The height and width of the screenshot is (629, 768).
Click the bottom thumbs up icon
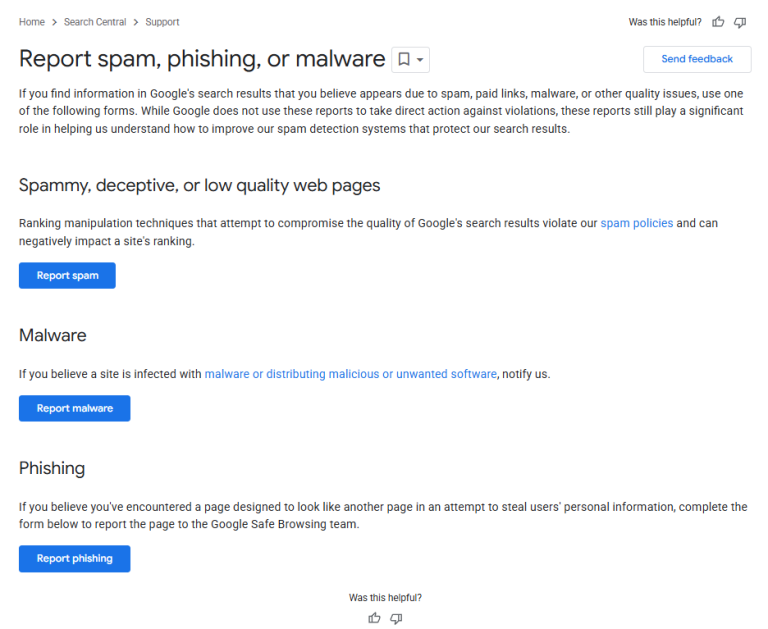[374, 618]
